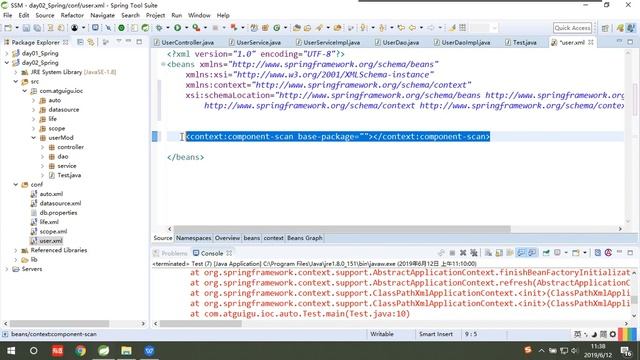Open the Navigate menu
The height and width of the screenshot is (360, 640).
102,15
